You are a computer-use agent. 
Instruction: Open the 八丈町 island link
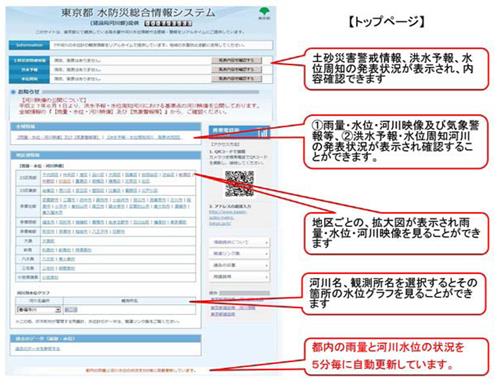pos(48,259)
